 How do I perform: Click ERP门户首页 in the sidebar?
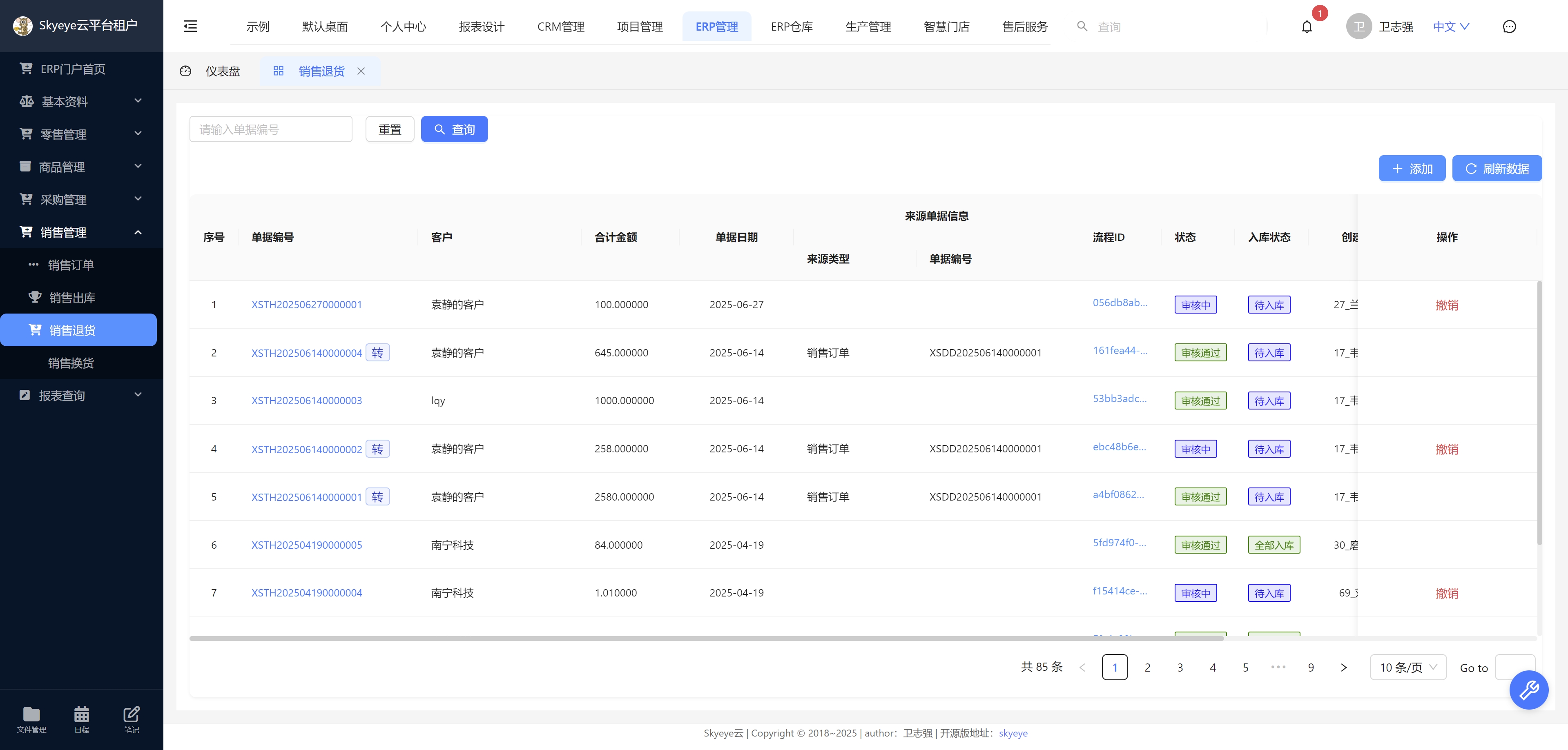(x=82, y=69)
